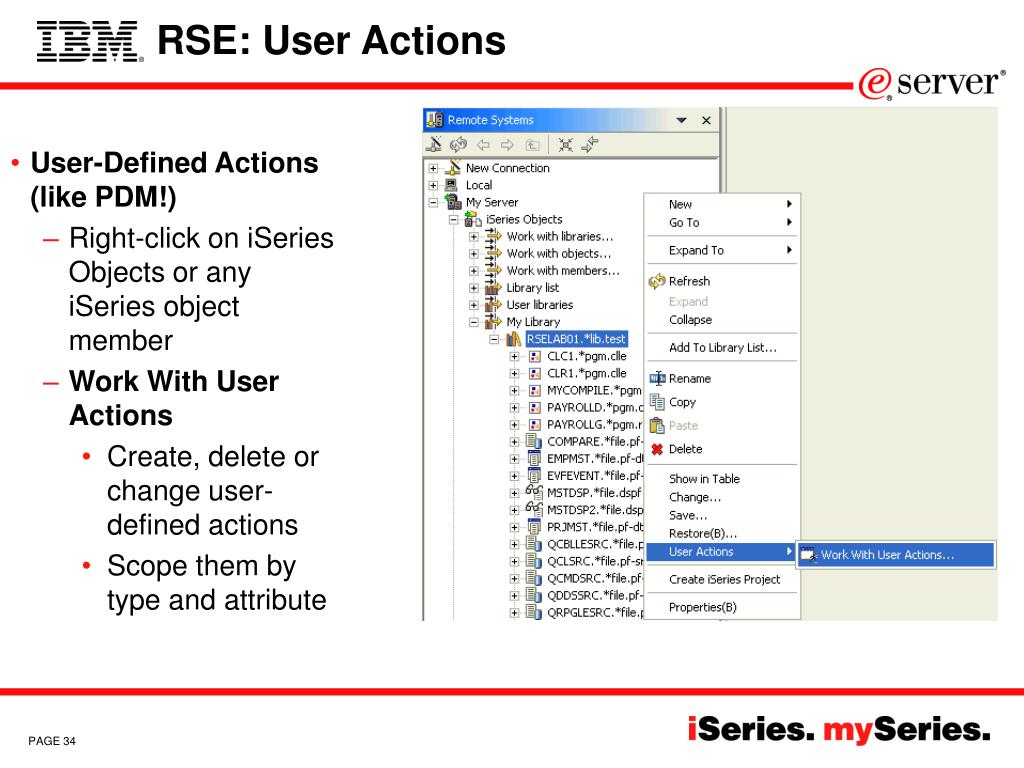This screenshot has width=1024, height=768.
Task: Collapse the My Server node
Action: click(434, 202)
